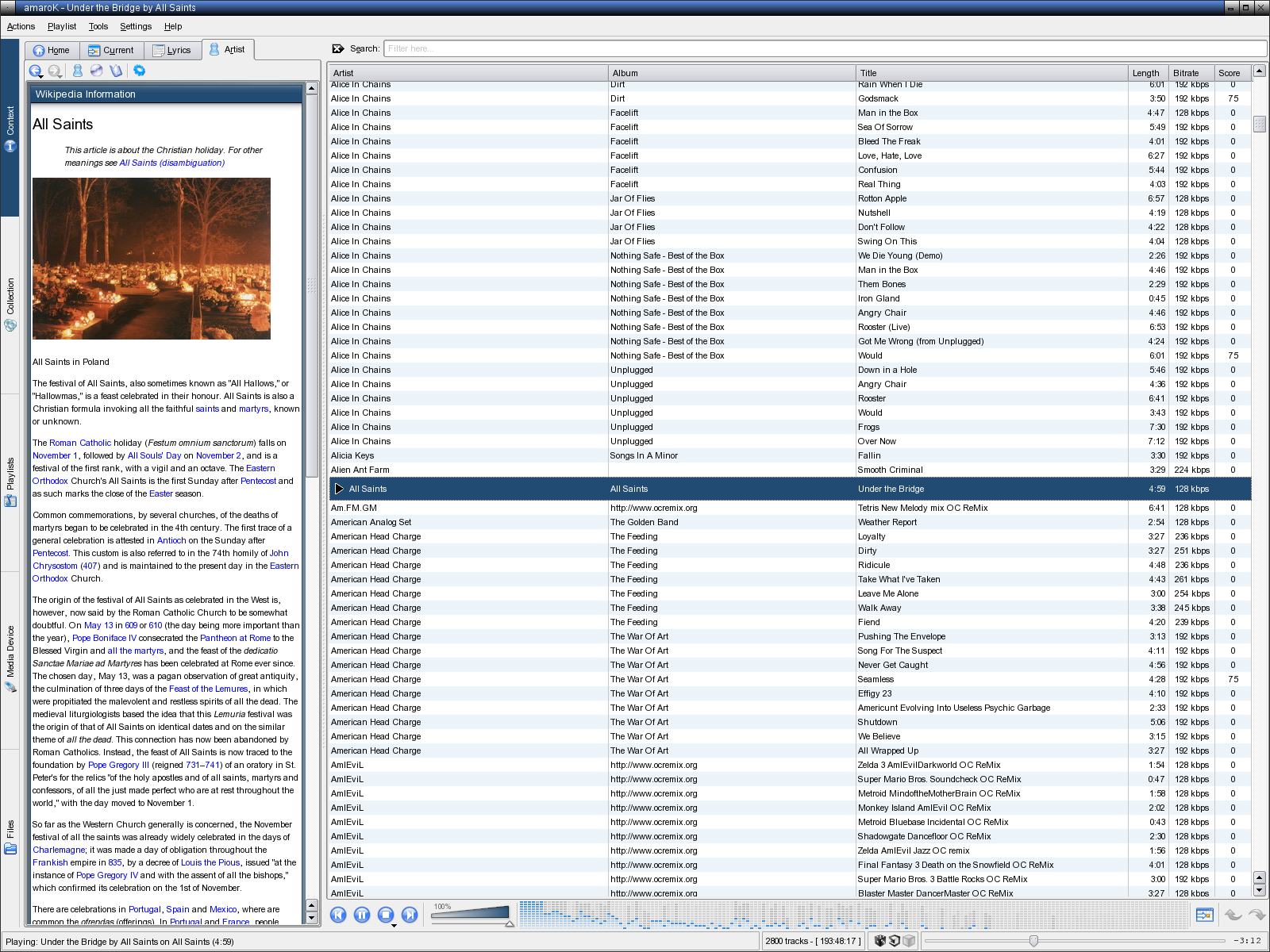Skip to the next track
The width and height of the screenshot is (1270, 952).
[410, 915]
